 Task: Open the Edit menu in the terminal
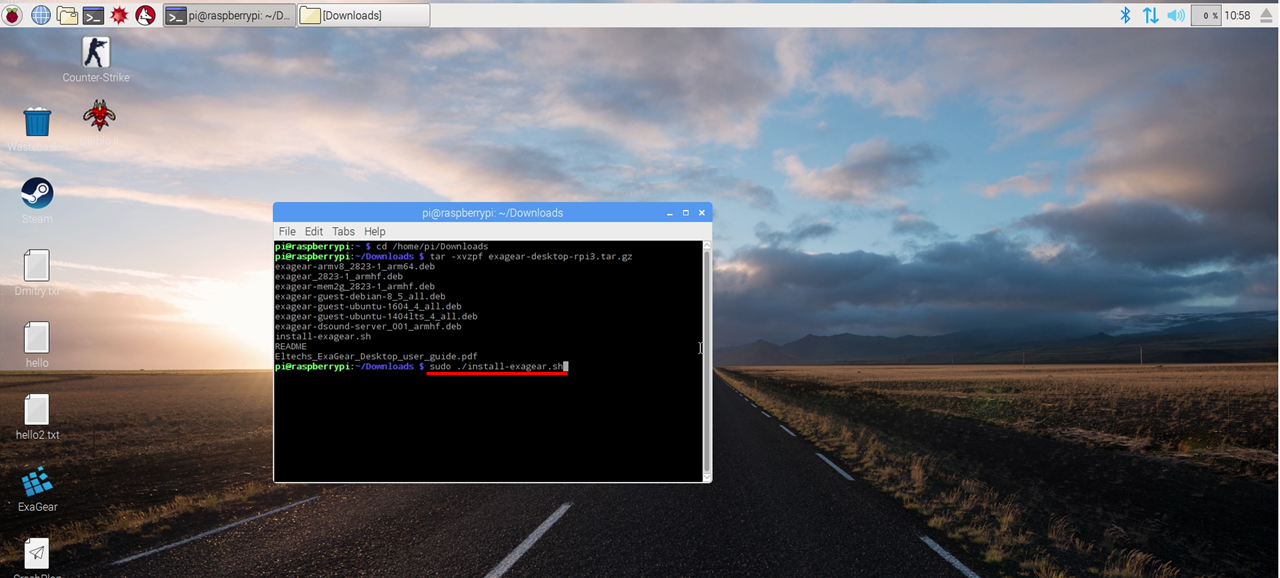(313, 231)
